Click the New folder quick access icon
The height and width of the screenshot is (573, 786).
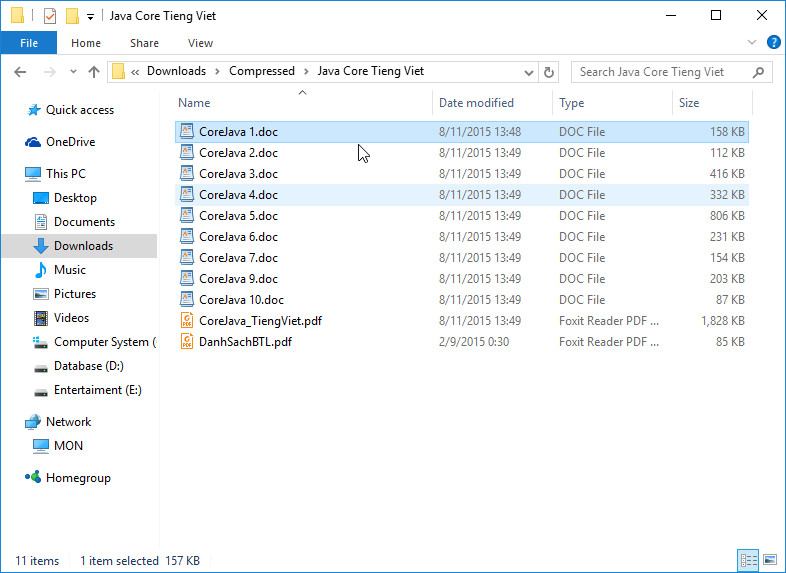coord(72,16)
